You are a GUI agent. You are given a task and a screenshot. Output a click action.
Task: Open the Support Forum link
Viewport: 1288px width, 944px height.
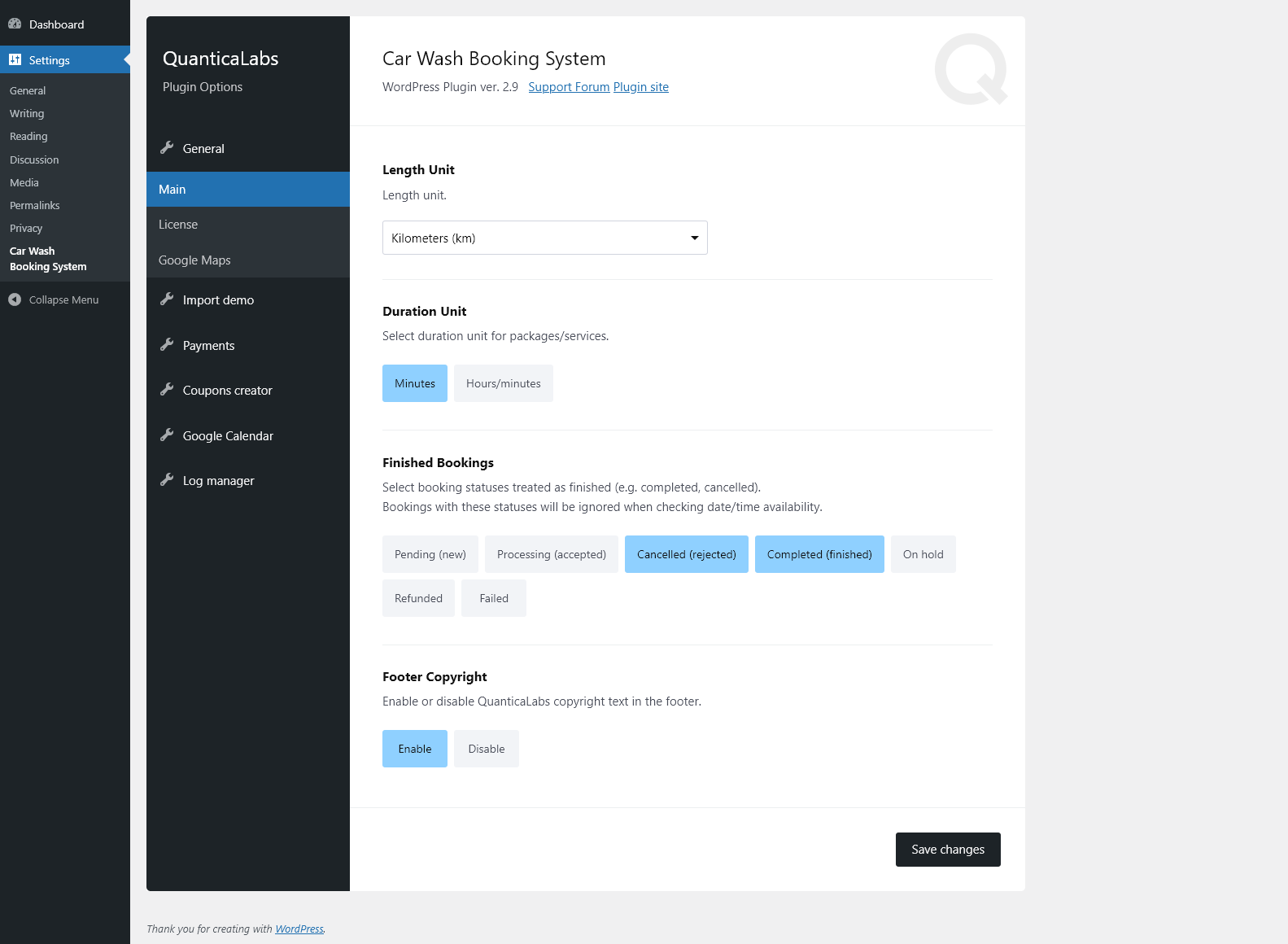(x=569, y=87)
